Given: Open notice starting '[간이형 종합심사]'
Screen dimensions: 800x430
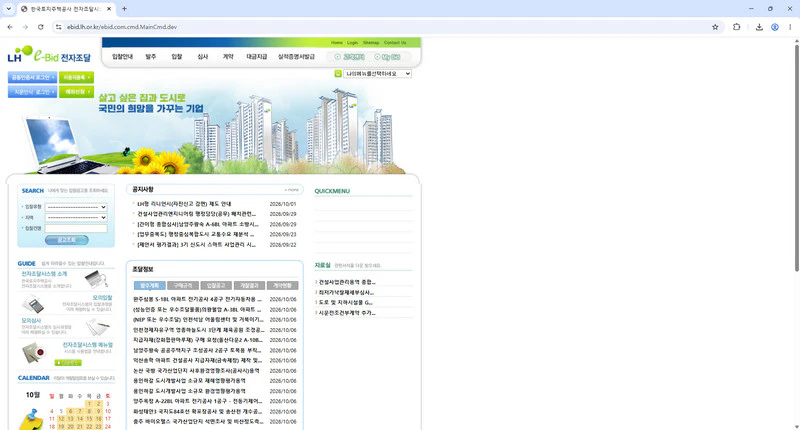Looking at the screenshot, I should [x=198, y=224].
